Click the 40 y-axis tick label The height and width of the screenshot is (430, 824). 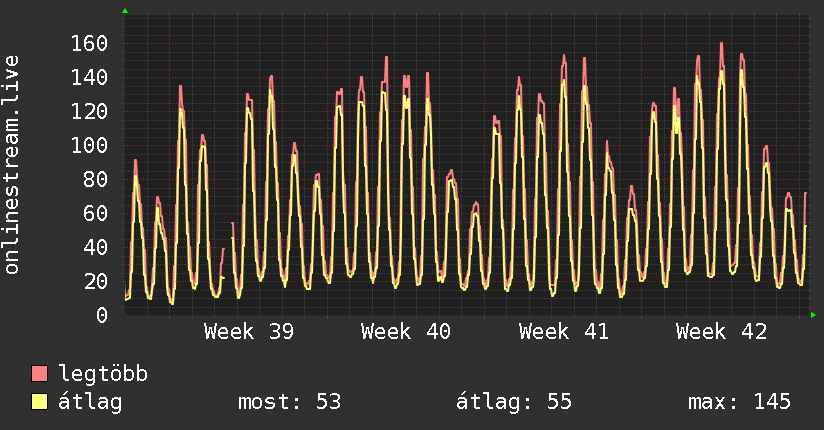tap(96, 247)
